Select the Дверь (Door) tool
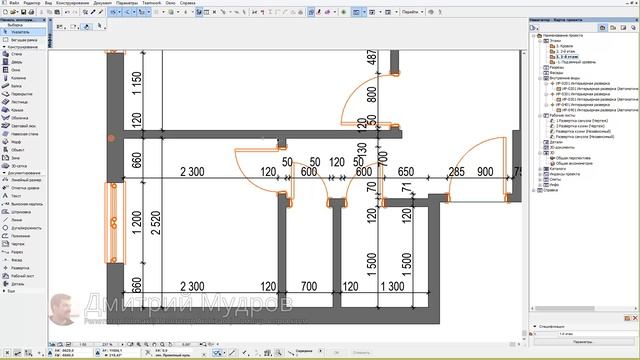The image size is (640, 360). [x=23, y=62]
